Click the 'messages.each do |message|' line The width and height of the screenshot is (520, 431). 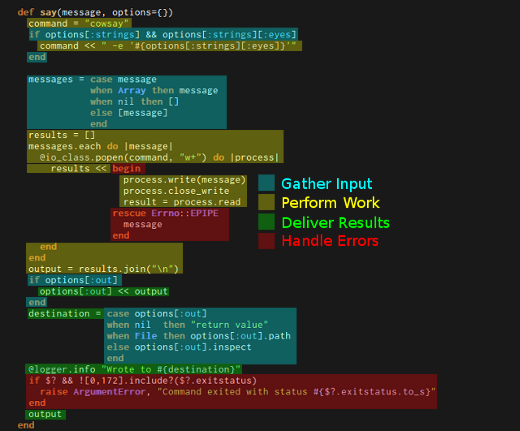pyautogui.click(x=101, y=146)
